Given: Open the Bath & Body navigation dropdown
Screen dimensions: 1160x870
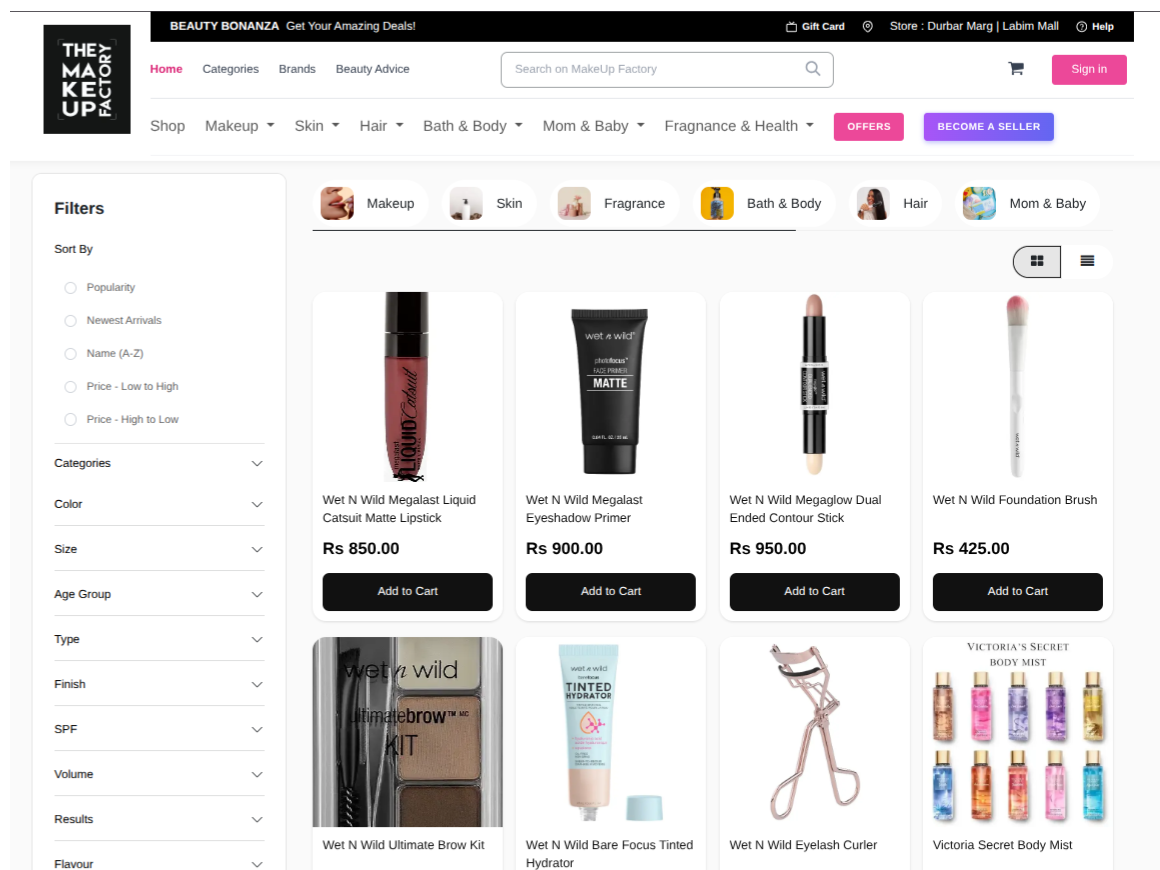Looking at the screenshot, I should 473,127.
